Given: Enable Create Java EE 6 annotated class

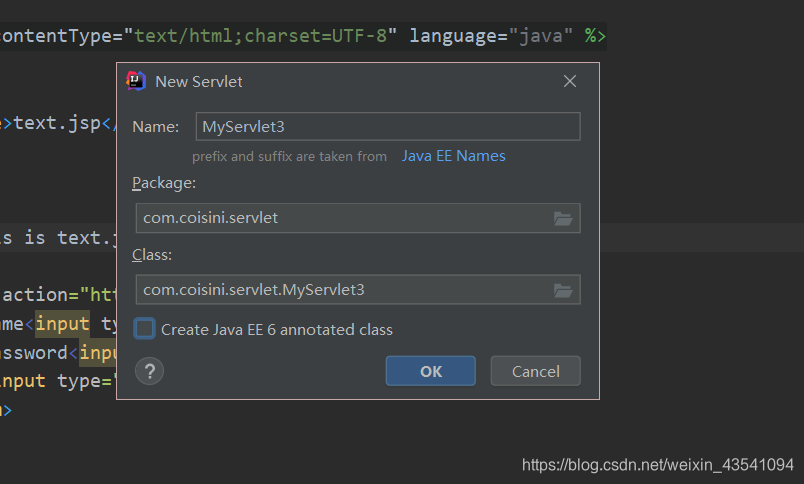Looking at the screenshot, I should click(x=145, y=329).
